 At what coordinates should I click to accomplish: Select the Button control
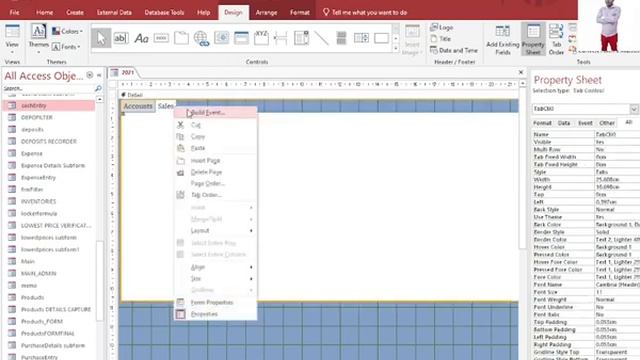pyautogui.click(x=161, y=38)
